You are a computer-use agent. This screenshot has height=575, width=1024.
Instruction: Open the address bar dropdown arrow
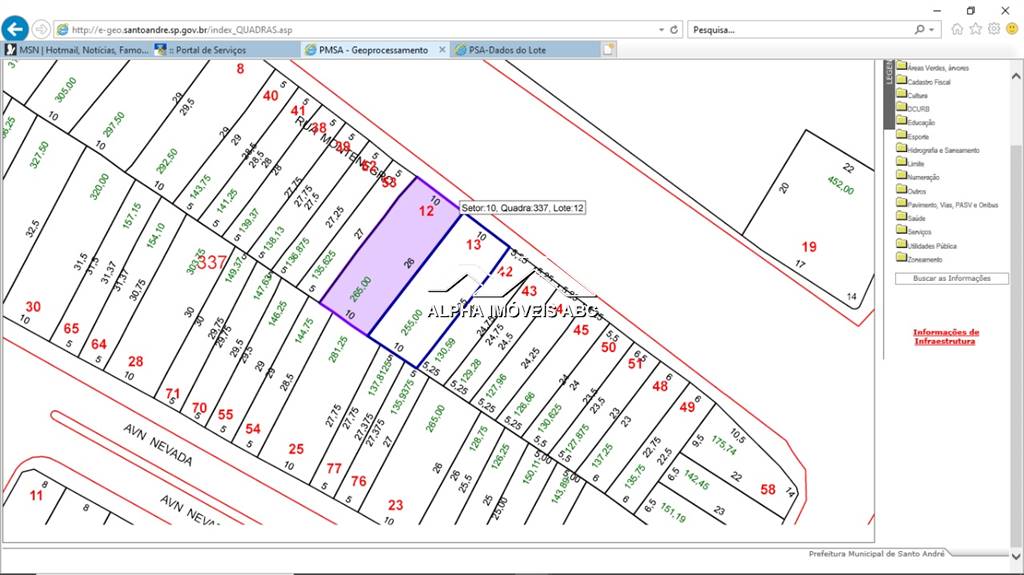pos(660,30)
